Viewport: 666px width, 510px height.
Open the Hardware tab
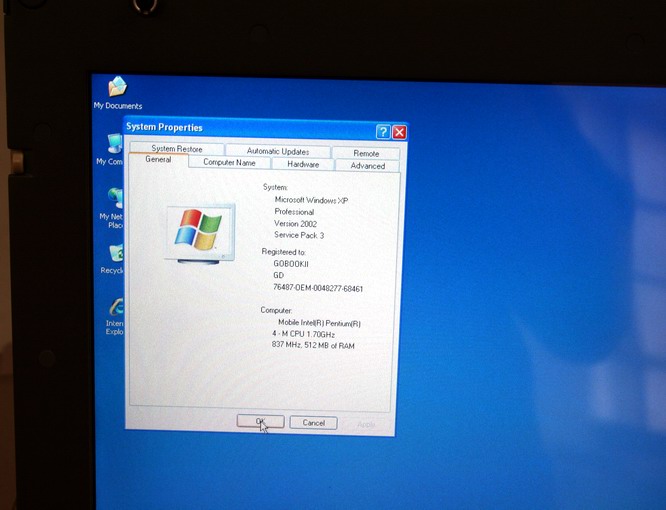[303, 164]
